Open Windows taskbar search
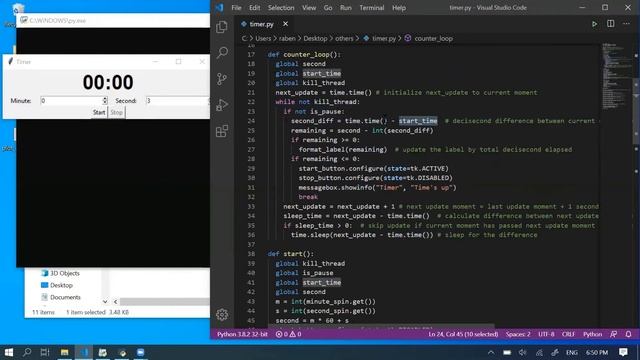The height and width of the screenshot is (360, 640). pos(27,352)
